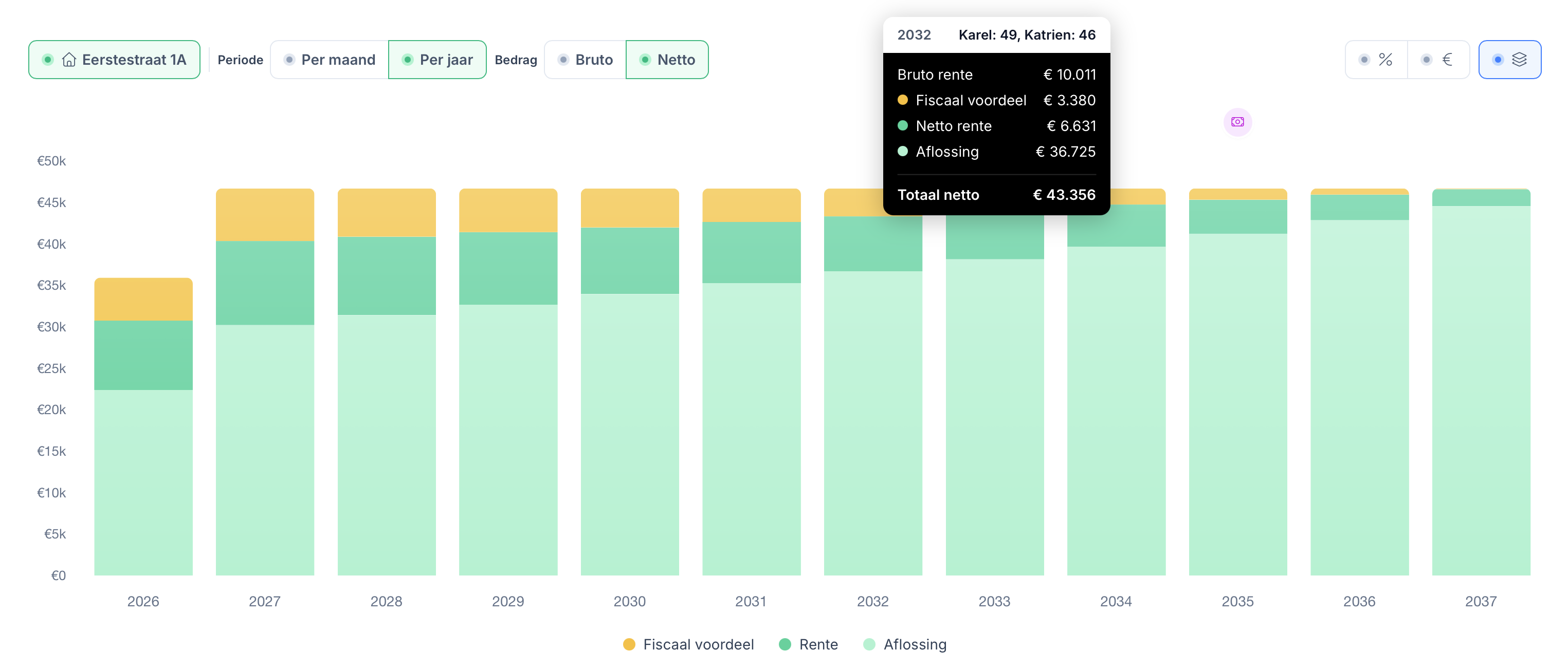Image resolution: width=1568 pixels, height=669 pixels.
Task: Click the percent symbol icon
Action: coord(1385,60)
